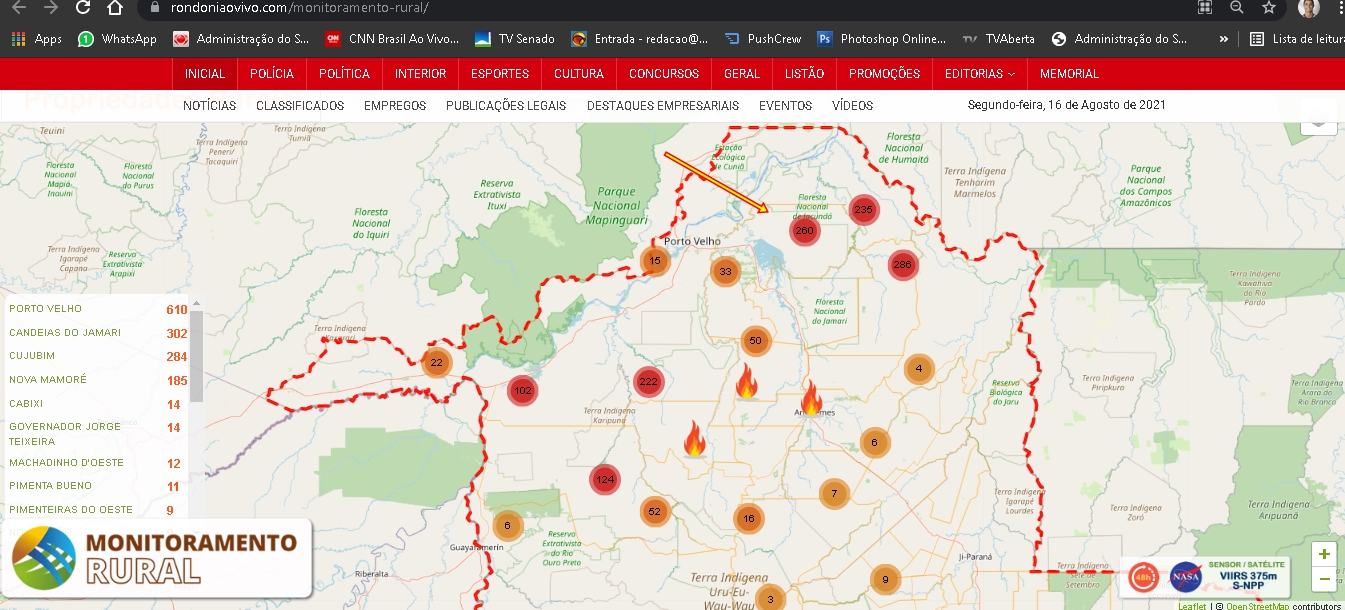Bookmark this page with the star icon
This screenshot has height=610, width=1345.
pyautogui.click(x=1268, y=8)
